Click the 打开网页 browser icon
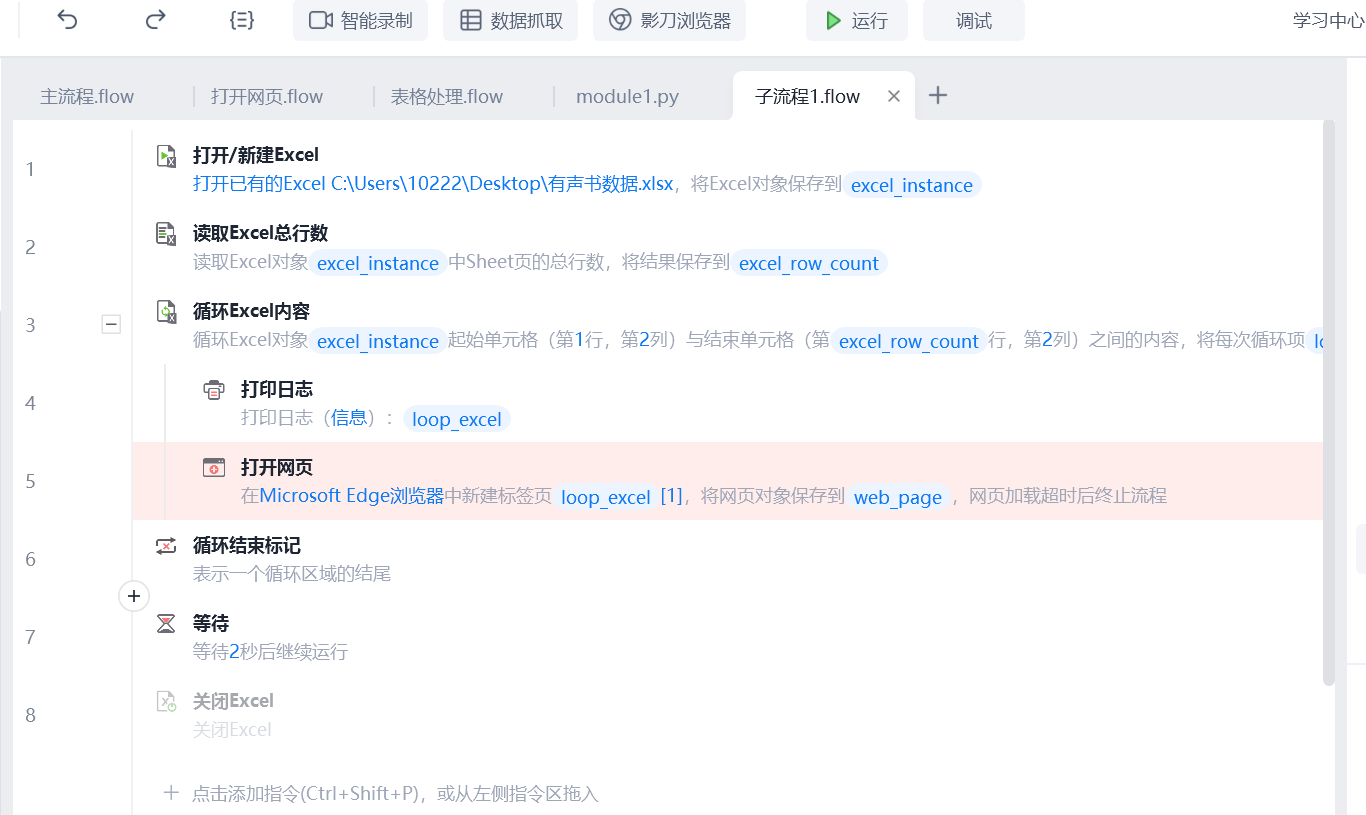This screenshot has width=1366, height=815. tap(214, 467)
